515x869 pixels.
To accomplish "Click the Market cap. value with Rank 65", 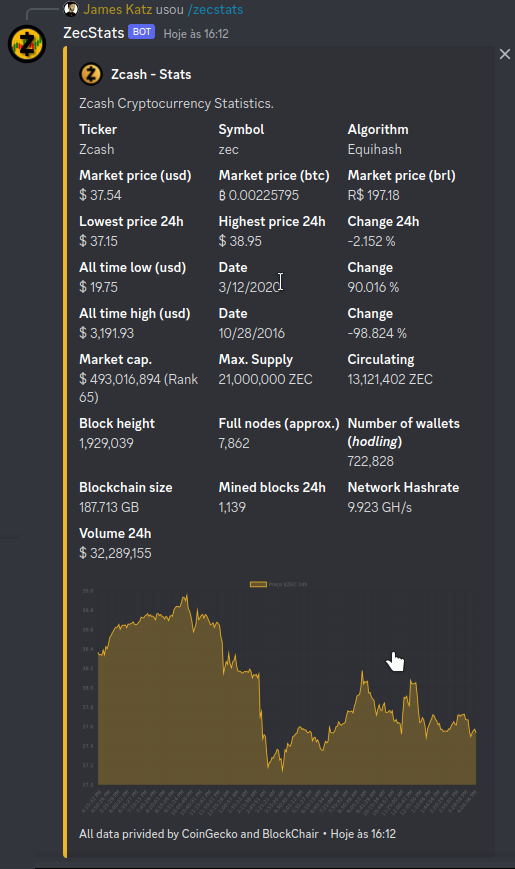I will point(139,388).
